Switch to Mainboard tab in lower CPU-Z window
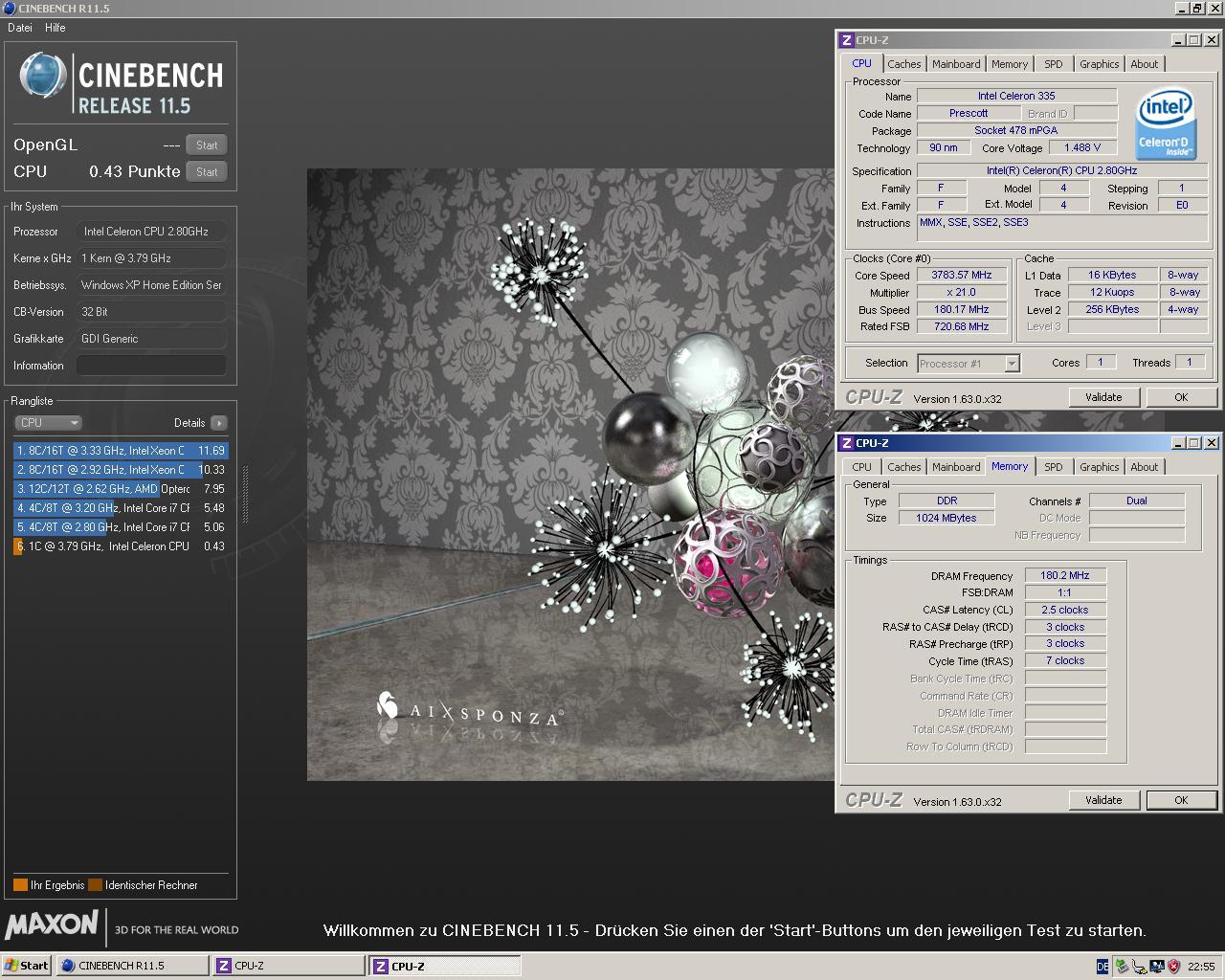This screenshot has height=980, width=1225. point(956,467)
